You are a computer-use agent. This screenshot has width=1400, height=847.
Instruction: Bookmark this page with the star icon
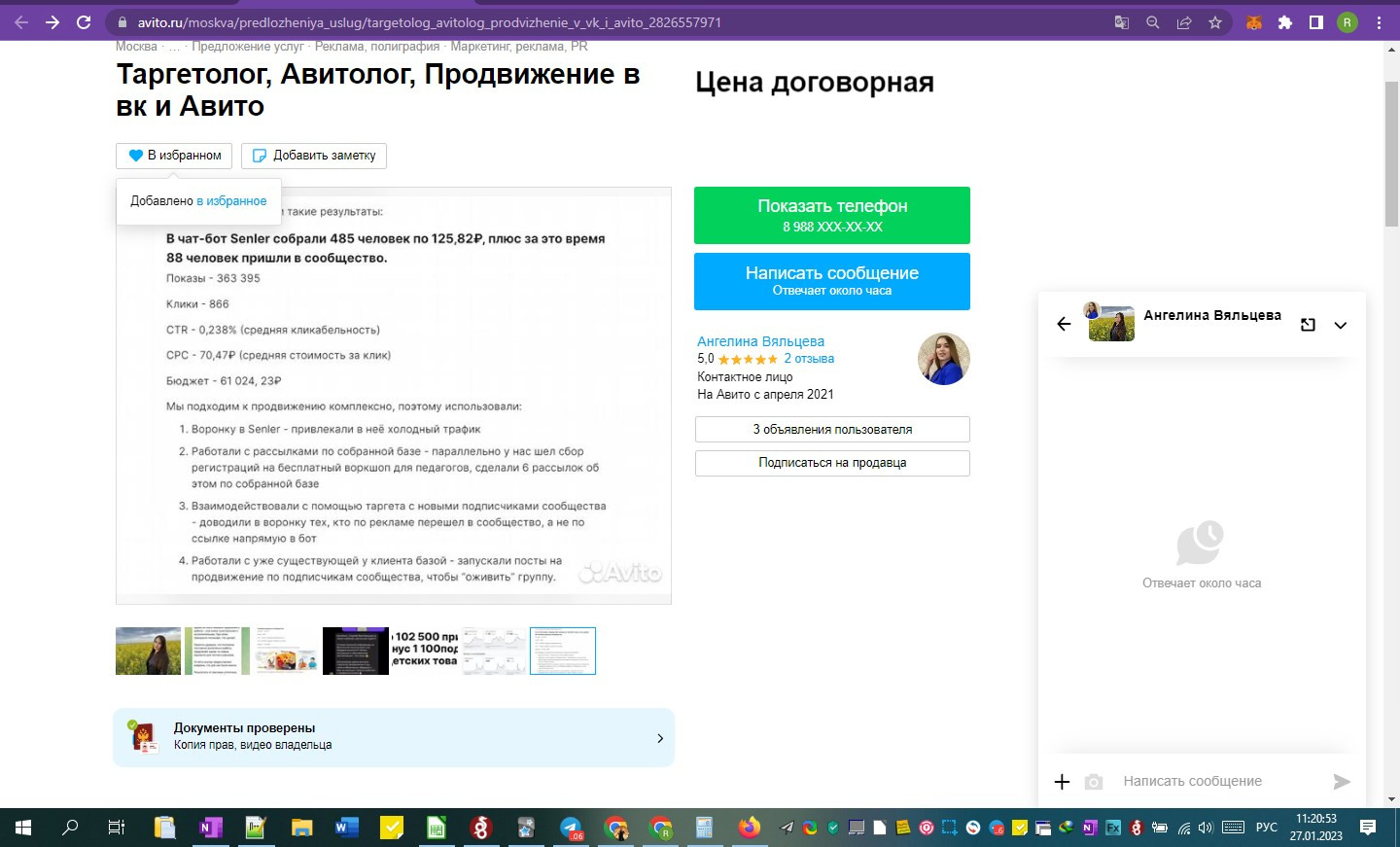[x=1214, y=22]
